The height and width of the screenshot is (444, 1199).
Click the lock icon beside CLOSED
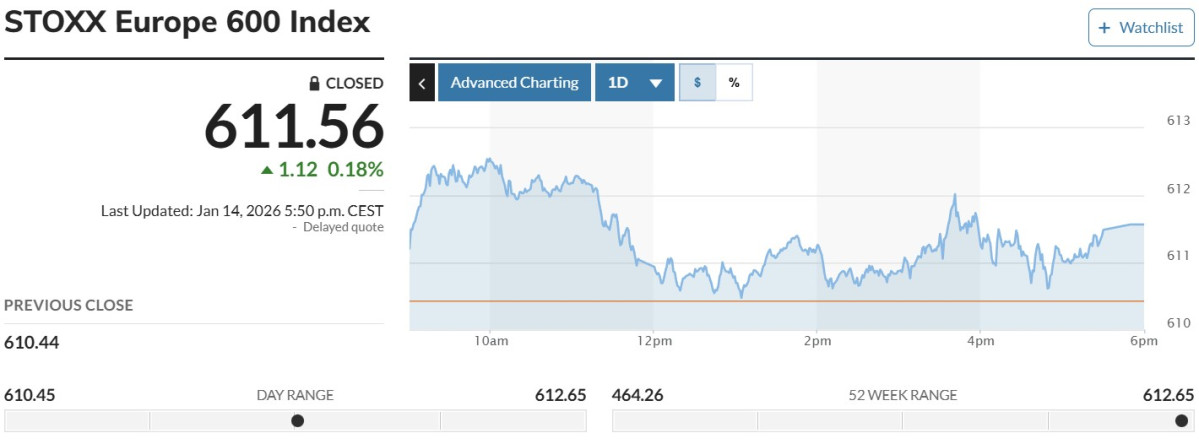[x=314, y=84]
